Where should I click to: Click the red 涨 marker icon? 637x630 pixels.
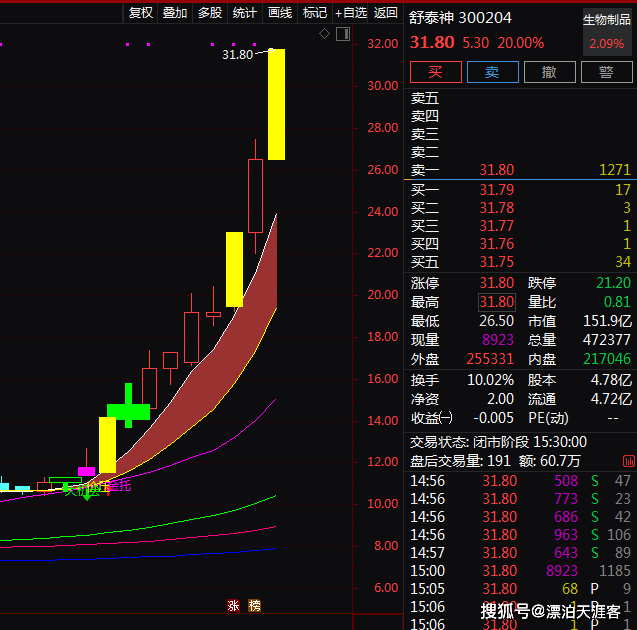(234, 605)
